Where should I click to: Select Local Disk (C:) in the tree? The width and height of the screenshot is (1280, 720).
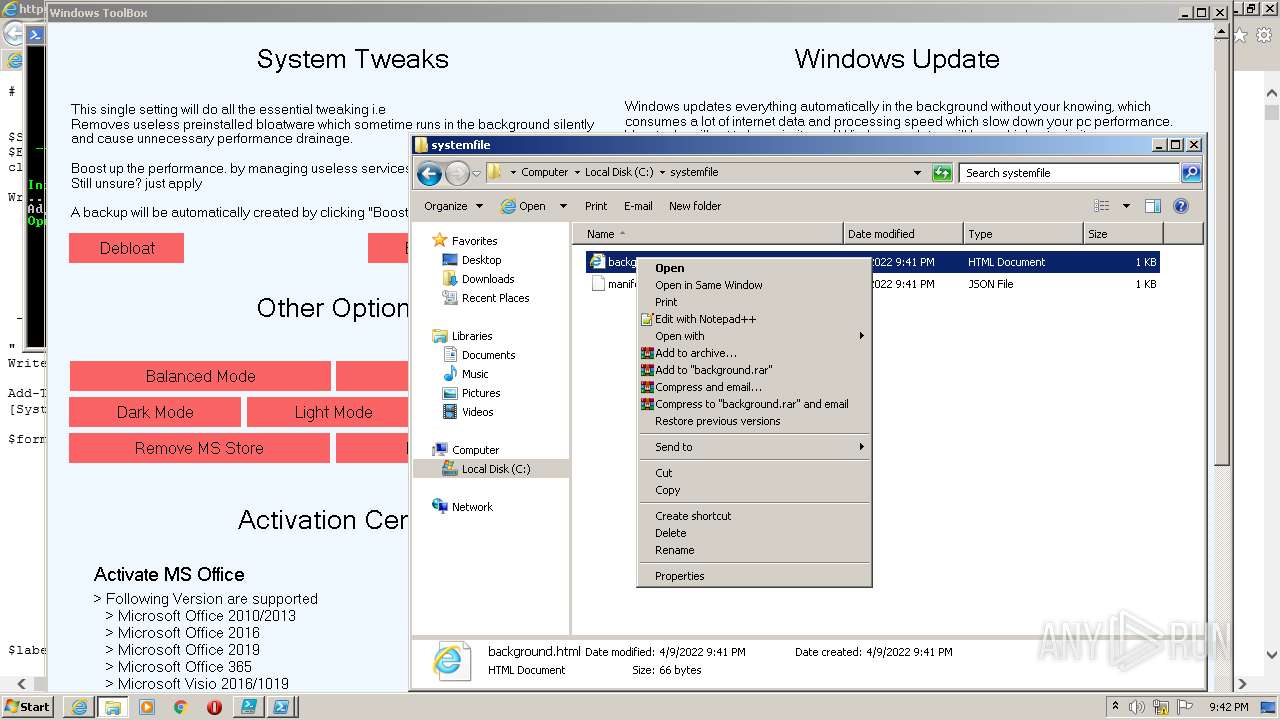point(496,469)
